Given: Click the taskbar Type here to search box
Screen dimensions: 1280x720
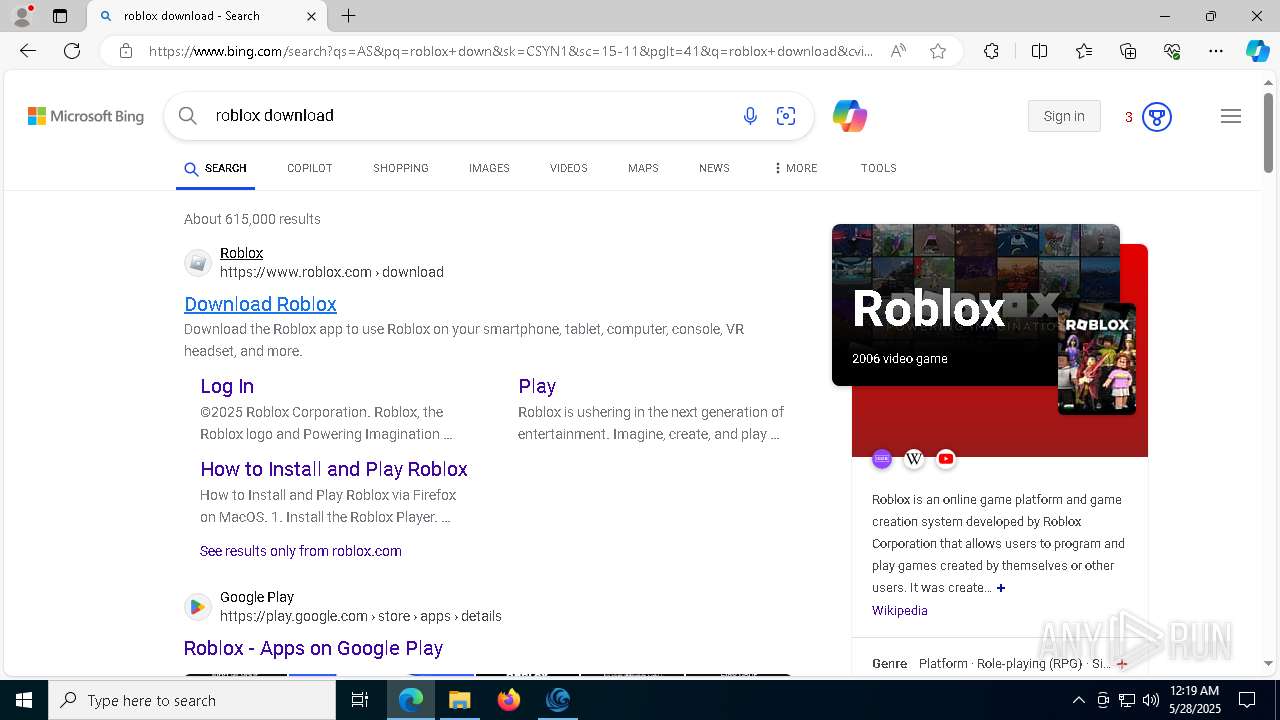Looking at the screenshot, I should (192, 700).
